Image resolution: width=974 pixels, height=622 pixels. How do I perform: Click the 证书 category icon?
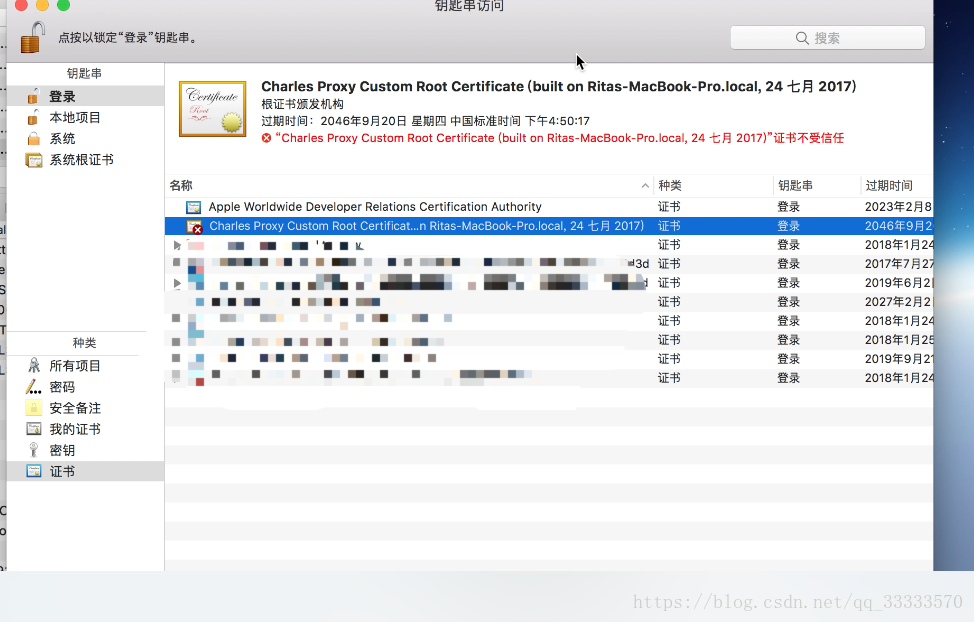click(34, 471)
